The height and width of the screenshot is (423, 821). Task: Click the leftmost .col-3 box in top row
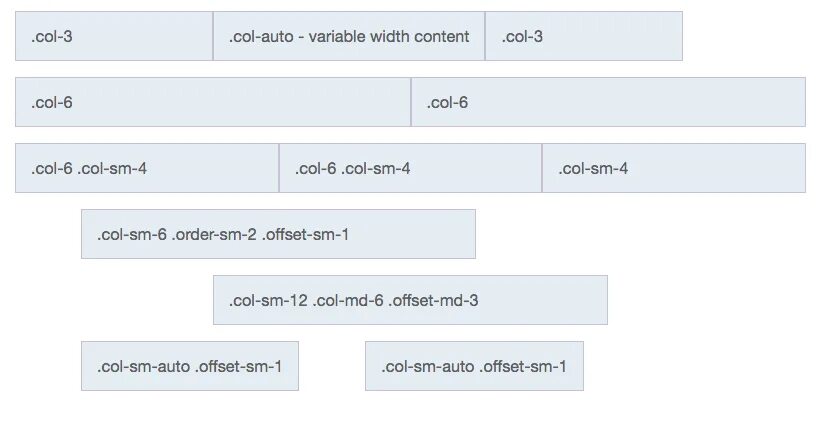(114, 36)
